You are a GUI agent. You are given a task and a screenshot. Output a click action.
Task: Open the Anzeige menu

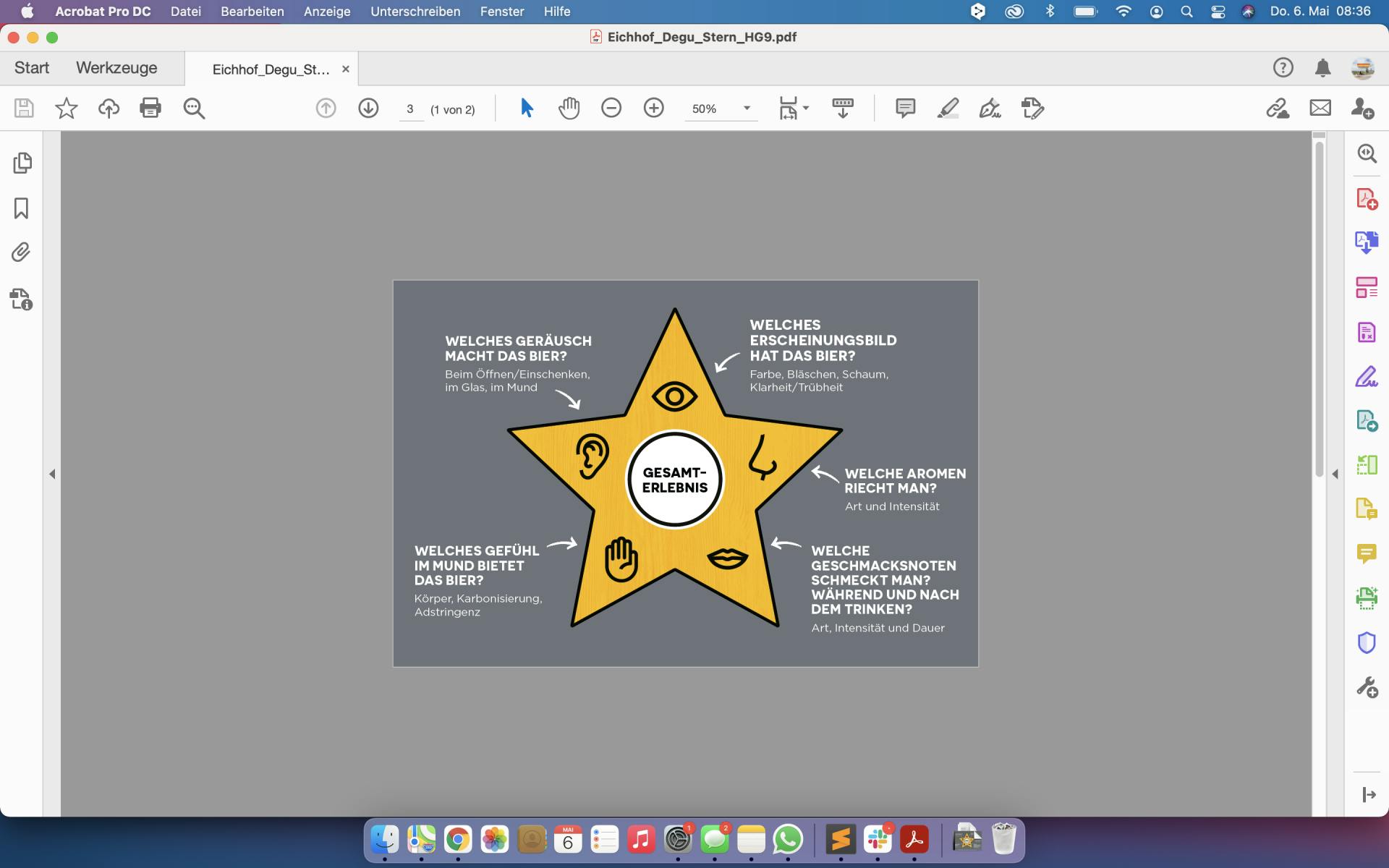pyautogui.click(x=326, y=12)
